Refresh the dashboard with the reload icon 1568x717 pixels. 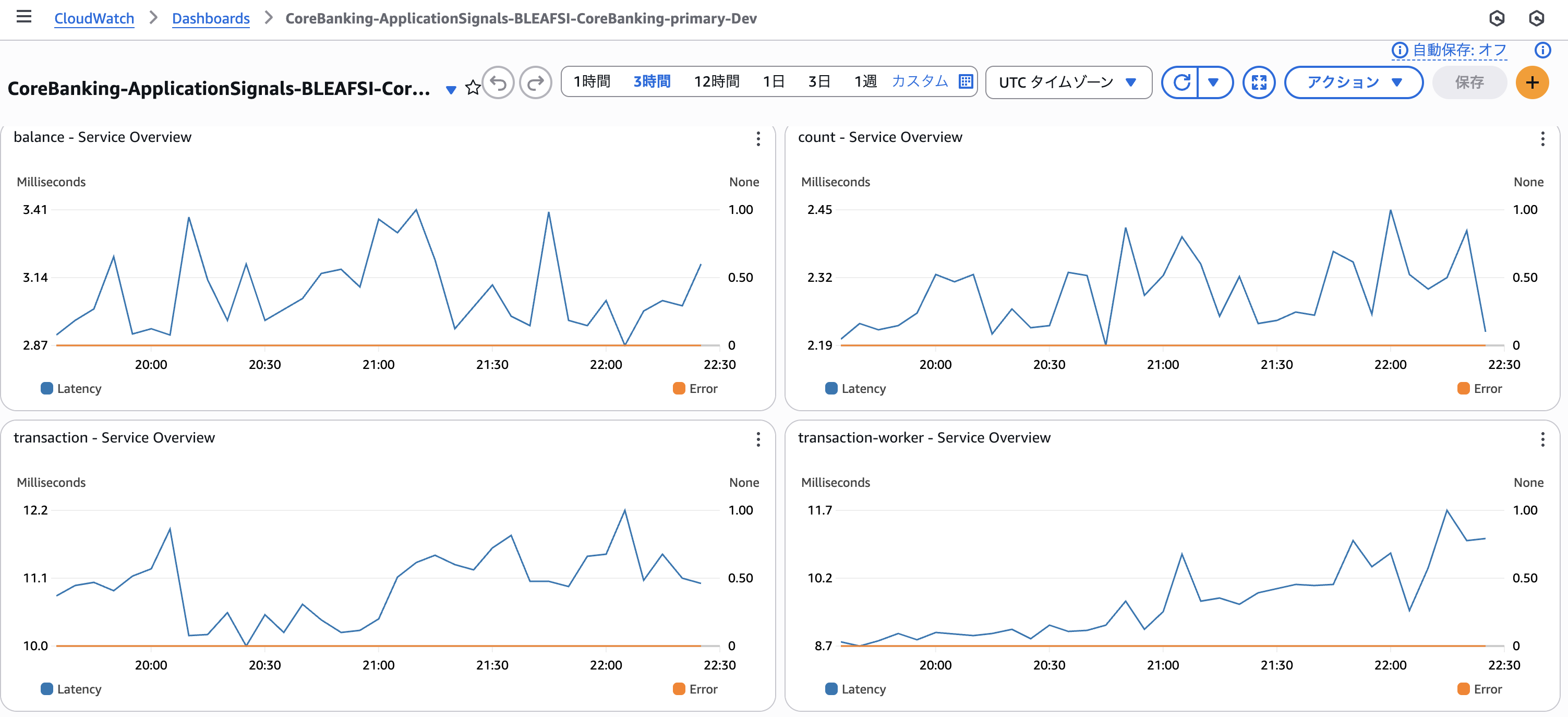[x=1180, y=82]
